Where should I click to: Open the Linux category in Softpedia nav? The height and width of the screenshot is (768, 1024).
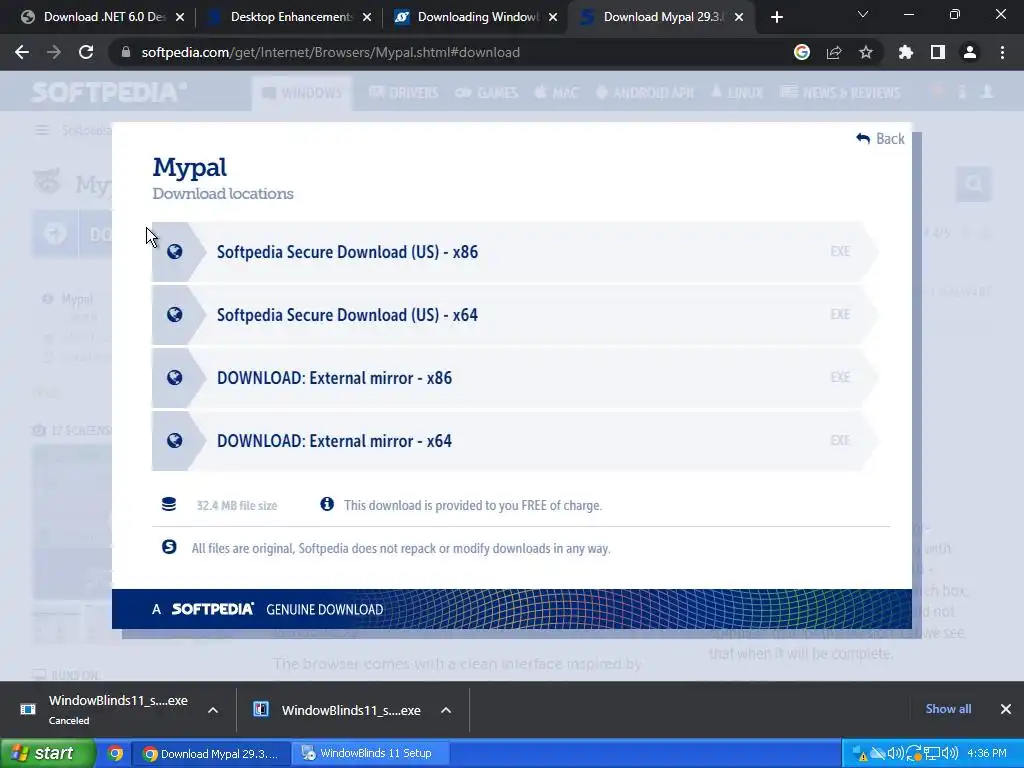(737, 93)
